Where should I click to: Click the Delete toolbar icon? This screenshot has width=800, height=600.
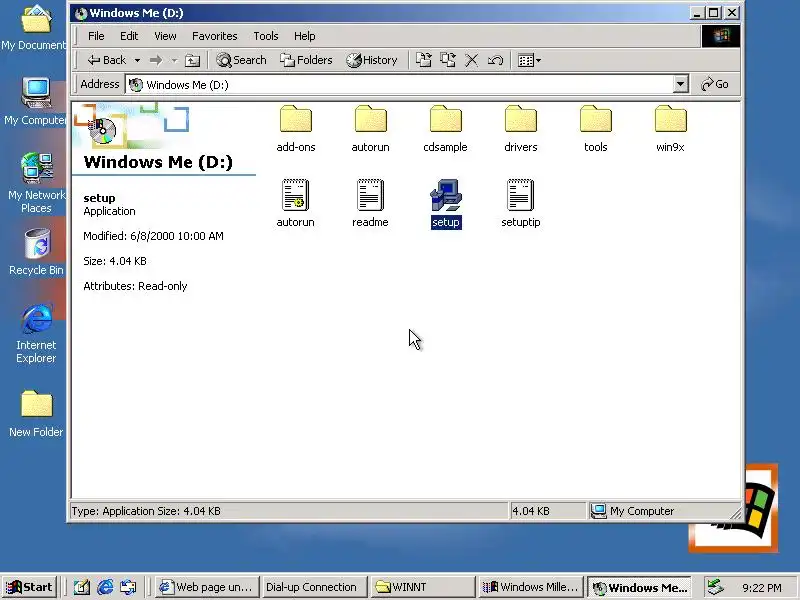pyautogui.click(x=472, y=60)
